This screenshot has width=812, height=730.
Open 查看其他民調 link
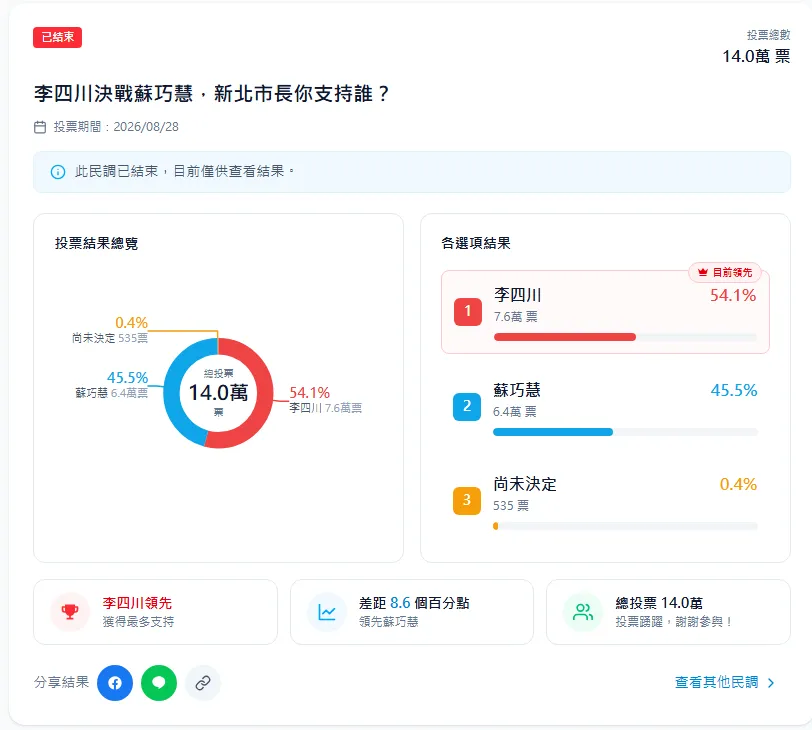(x=725, y=682)
